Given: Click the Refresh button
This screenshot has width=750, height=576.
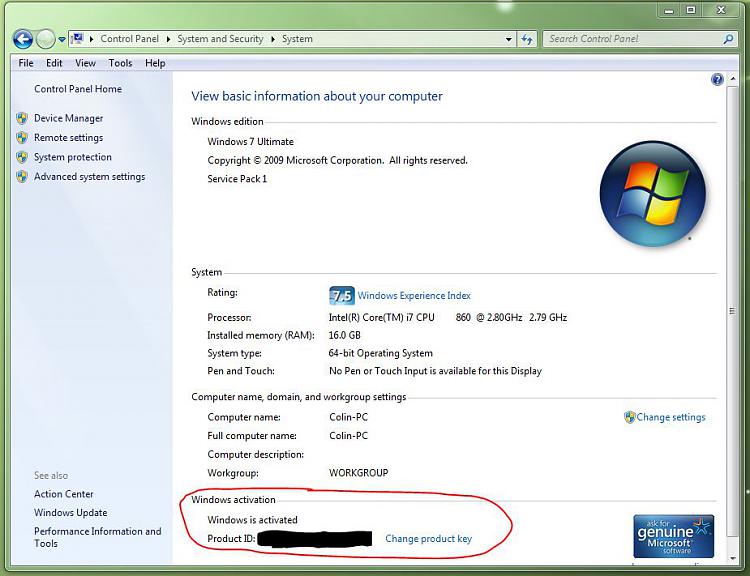Looking at the screenshot, I should (527, 39).
